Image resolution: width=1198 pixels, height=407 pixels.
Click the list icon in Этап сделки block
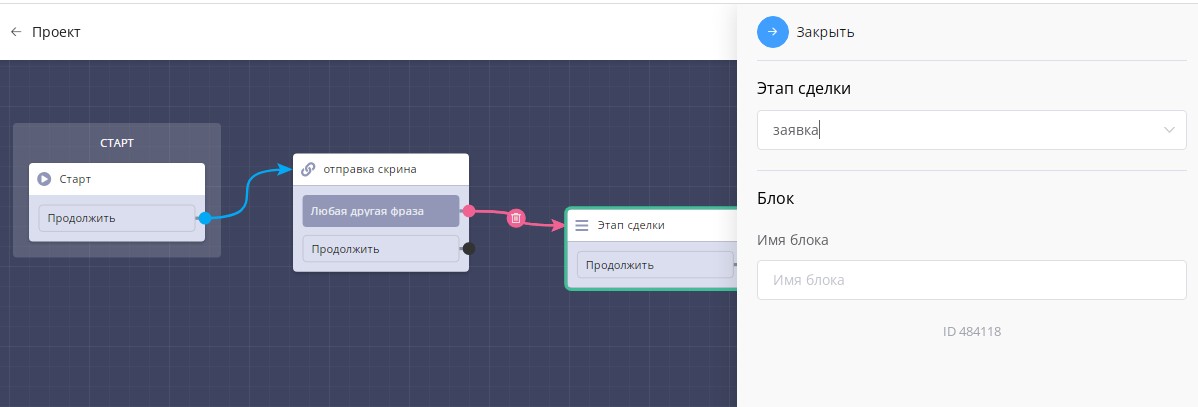pyautogui.click(x=581, y=226)
